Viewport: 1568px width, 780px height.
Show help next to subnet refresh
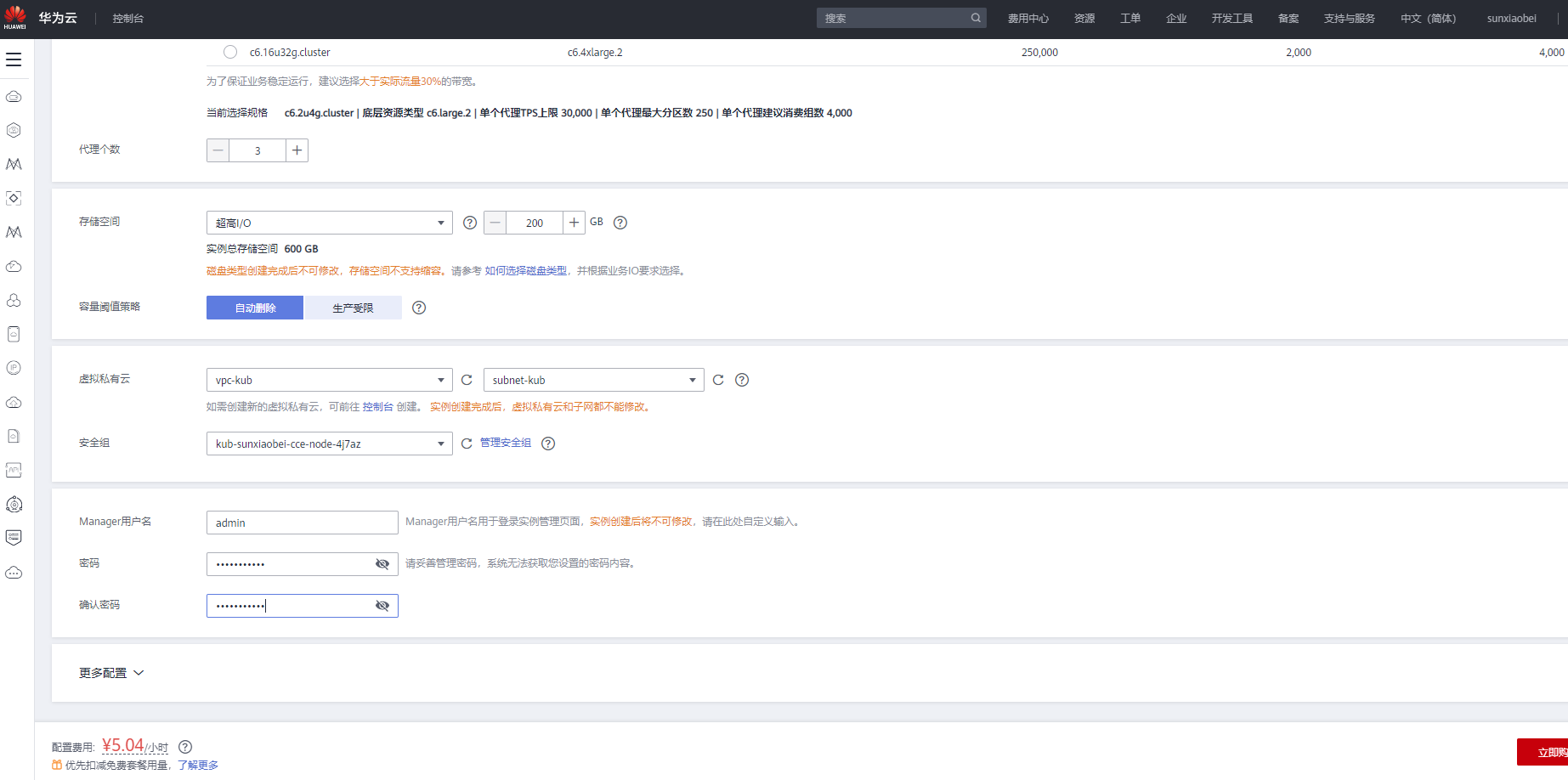(742, 380)
